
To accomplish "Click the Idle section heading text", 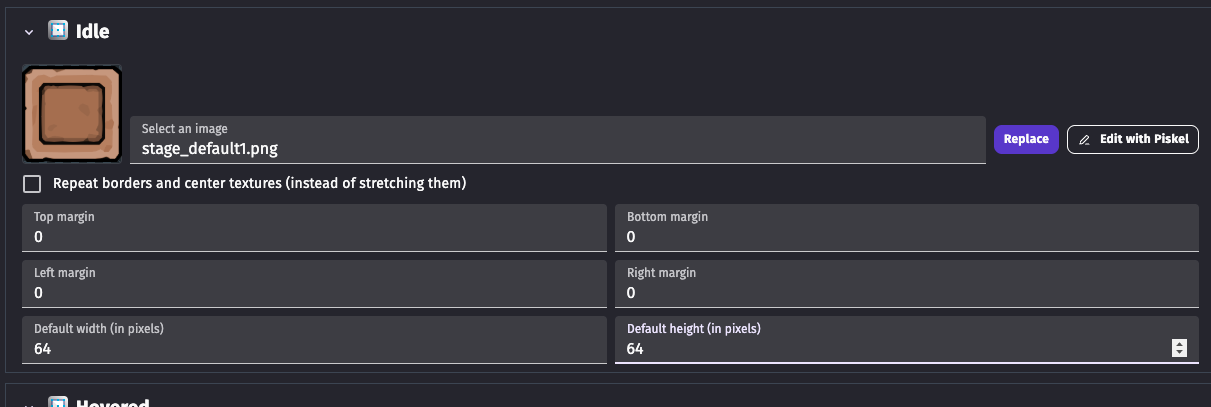I will (x=93, y=32).
